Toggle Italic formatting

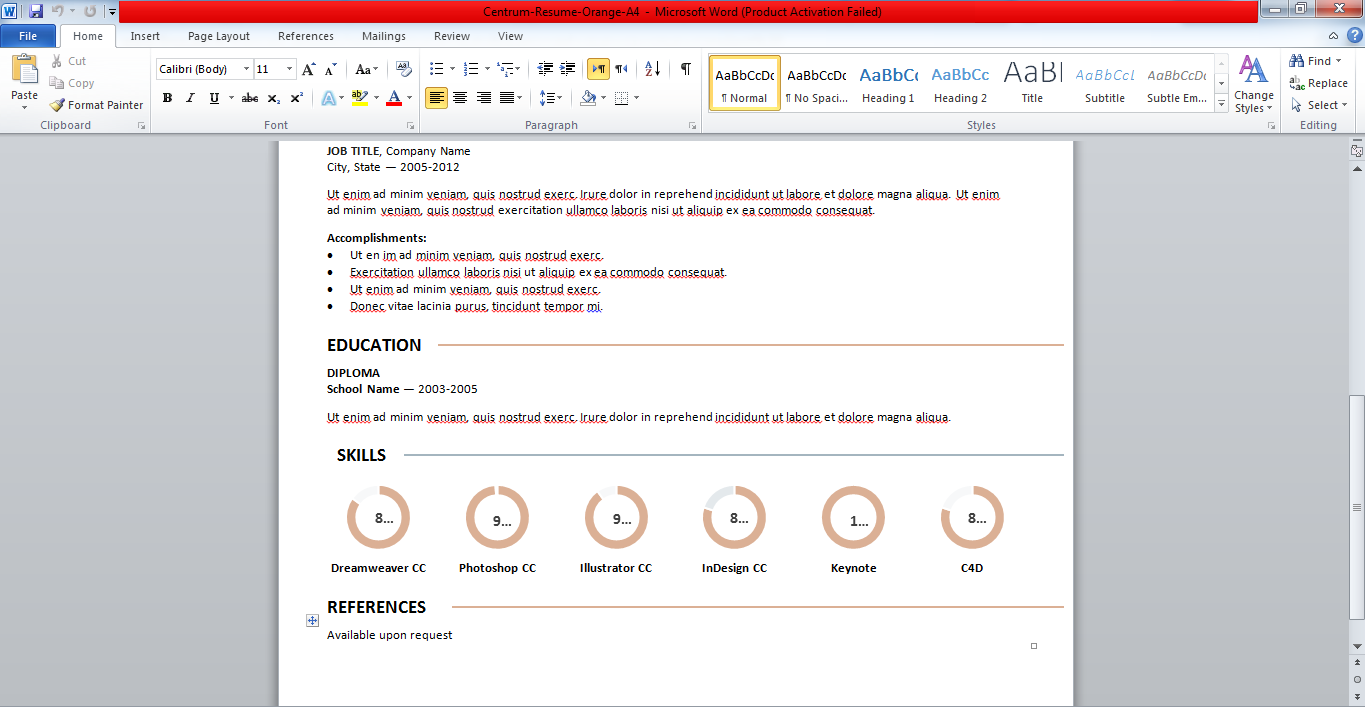tap(190, 98)
